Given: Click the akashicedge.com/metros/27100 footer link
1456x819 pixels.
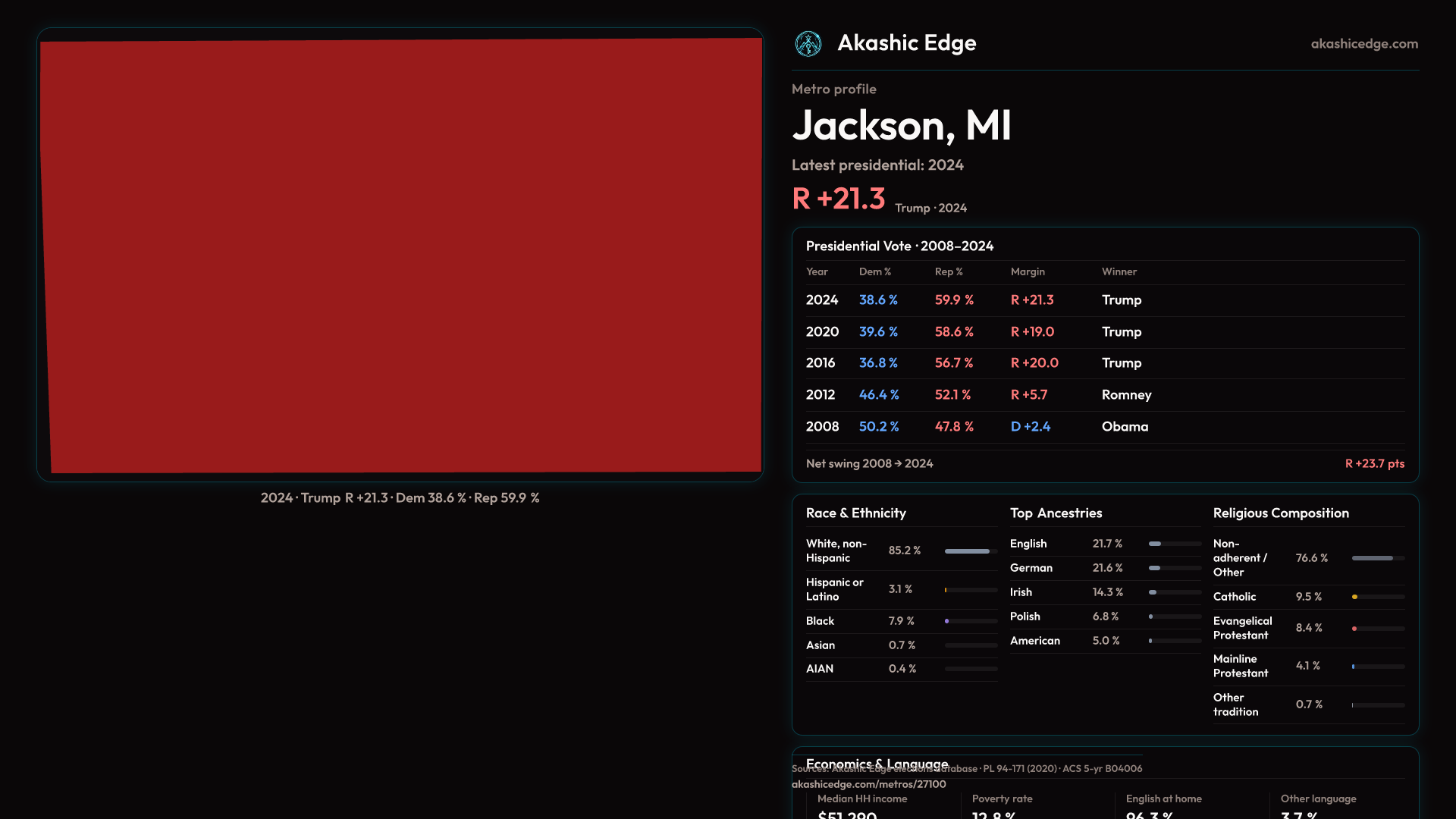Looking at the screenshot, I should pos(868,784).
